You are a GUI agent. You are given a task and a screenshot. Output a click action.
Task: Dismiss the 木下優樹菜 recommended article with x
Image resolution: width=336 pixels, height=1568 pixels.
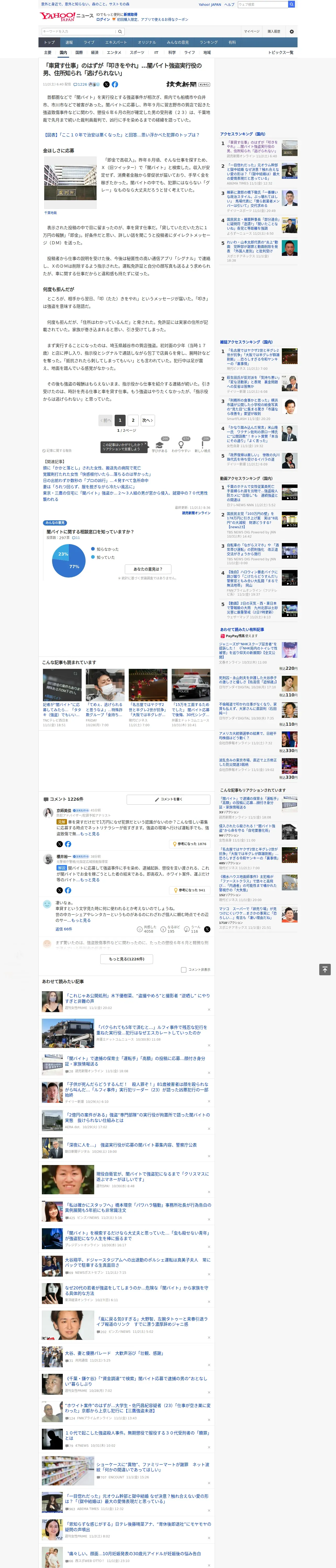coord(209,1009)
